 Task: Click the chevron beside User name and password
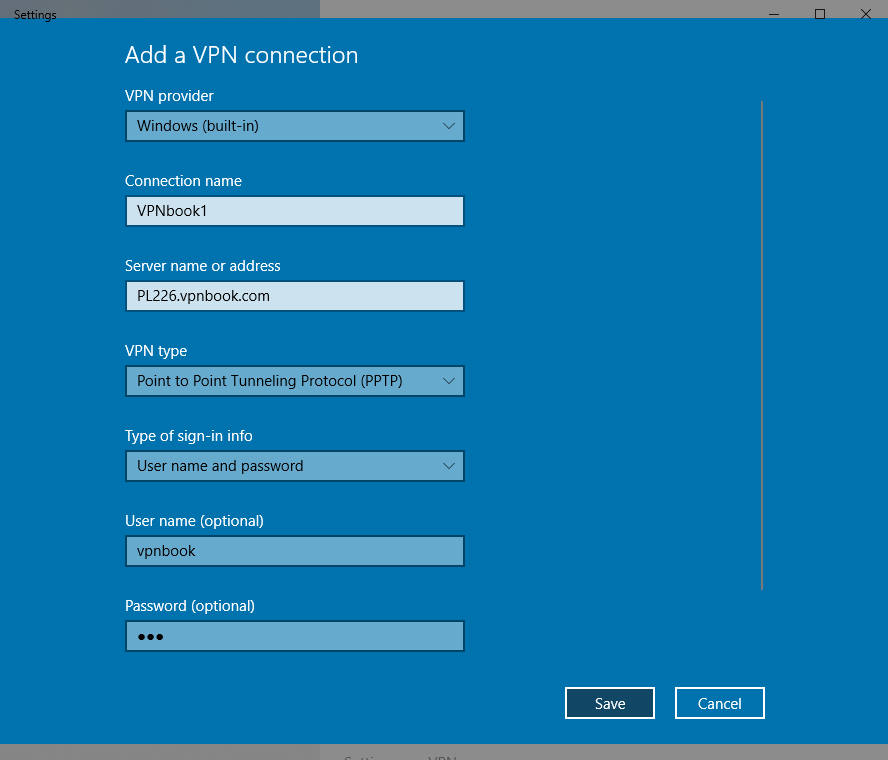click(x=449, y=466)
